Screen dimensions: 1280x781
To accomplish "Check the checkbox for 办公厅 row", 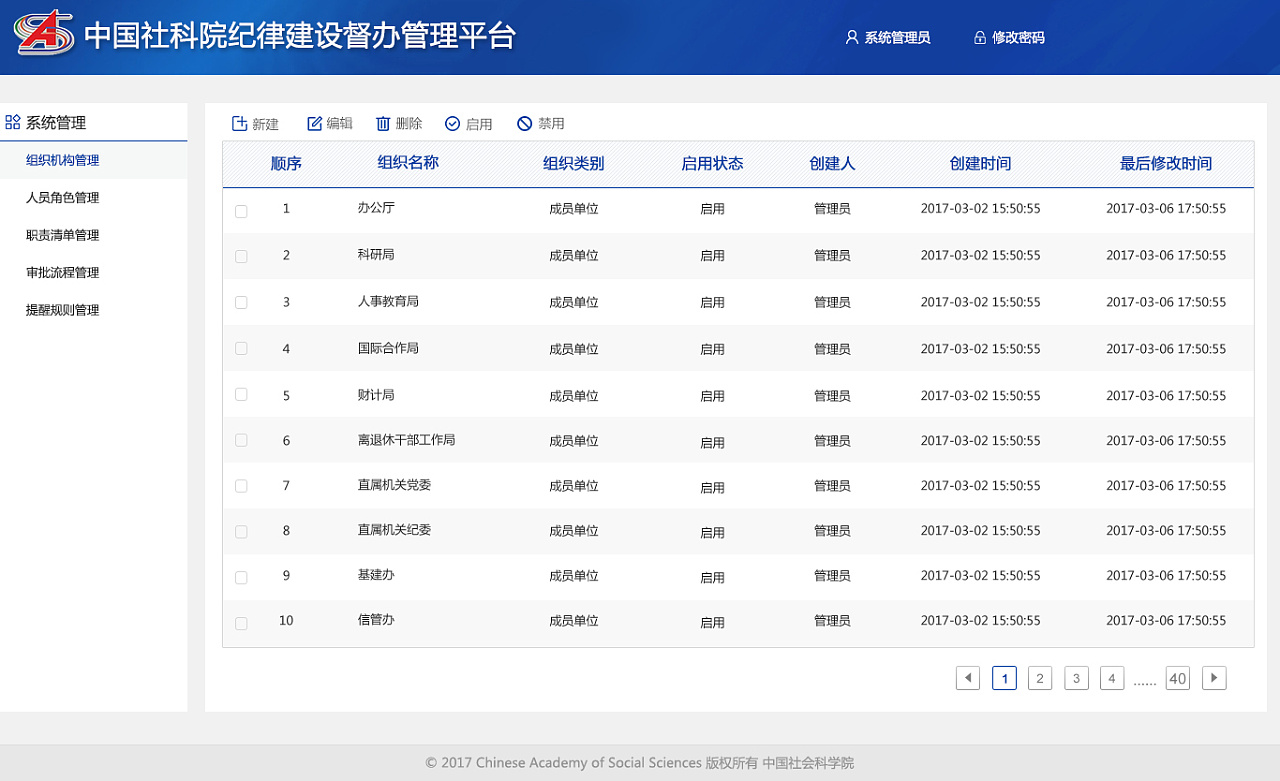I will coord(241,210).
